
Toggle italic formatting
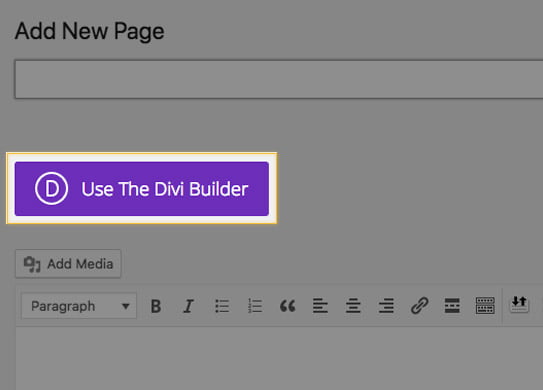pyautogui.click(x=188, y=306)
